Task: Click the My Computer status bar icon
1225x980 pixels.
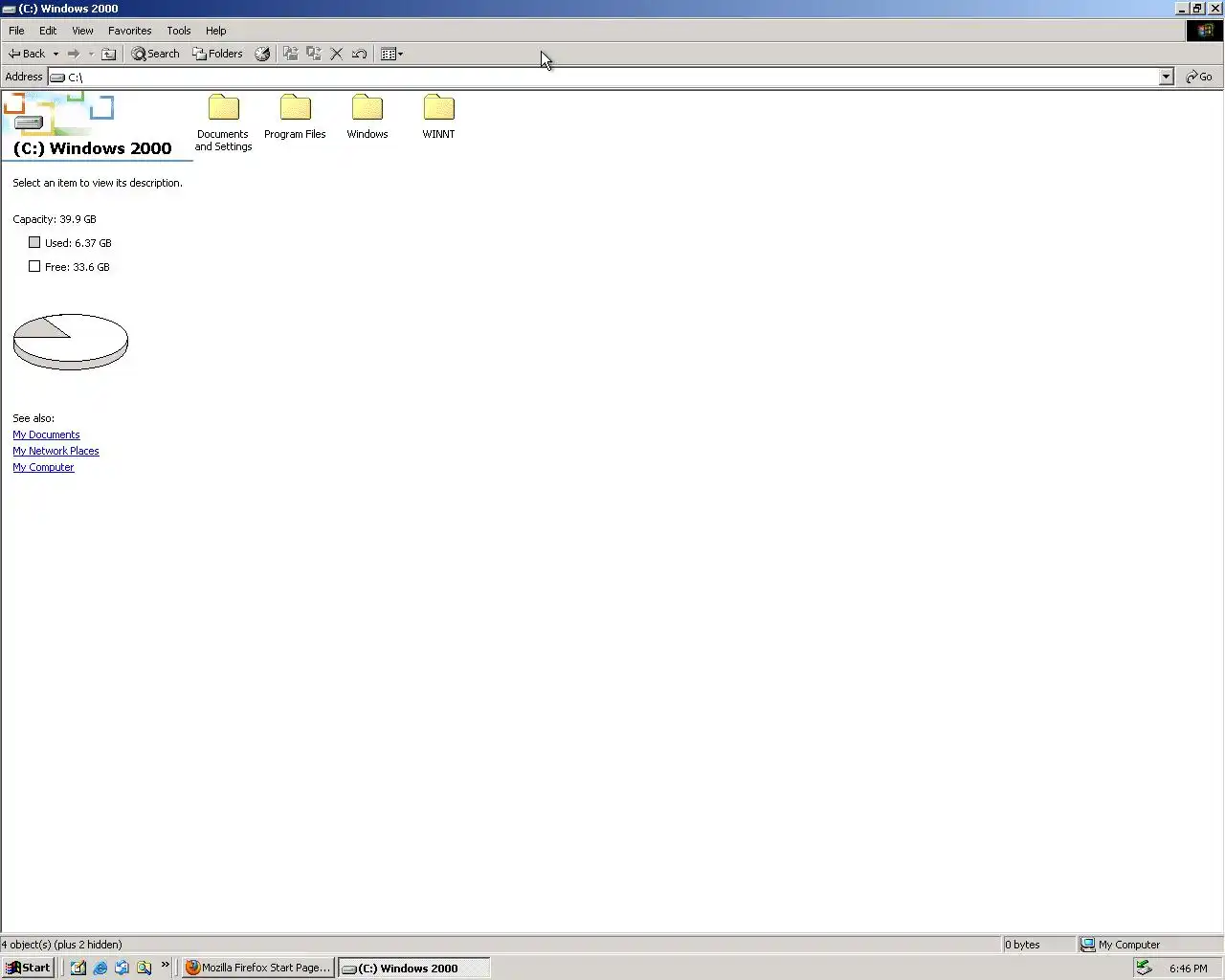Action: tap(1087, 945)
